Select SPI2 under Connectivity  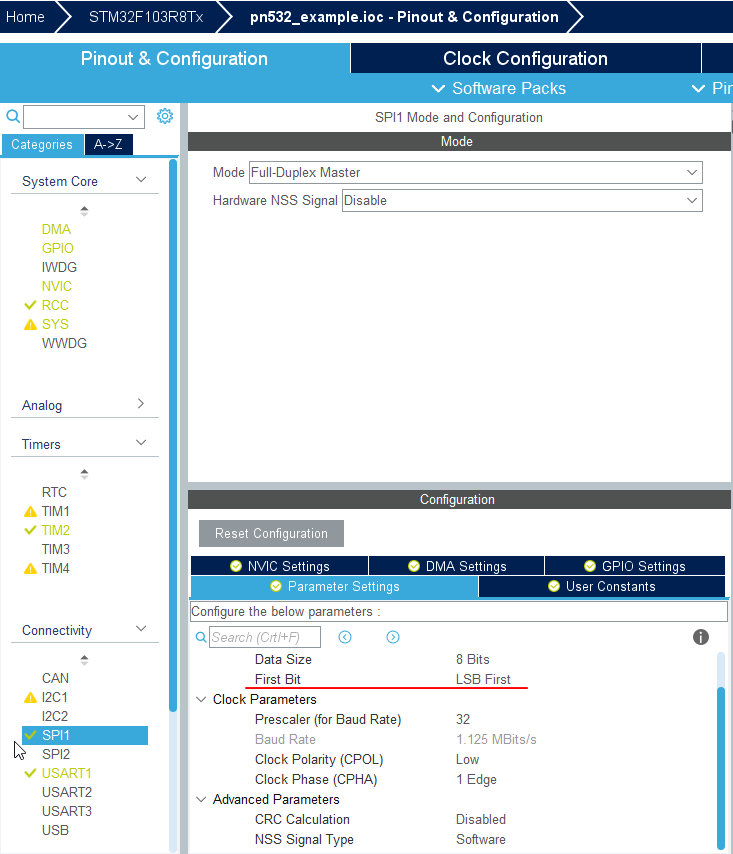pyautogui.click(x=56, y=754)
